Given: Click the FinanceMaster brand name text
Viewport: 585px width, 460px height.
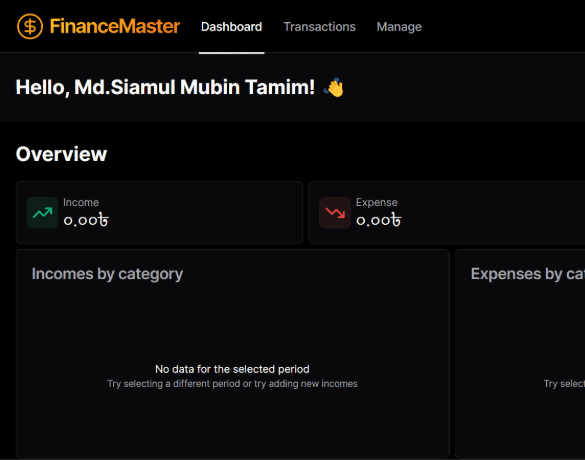Looking at the screenshot, I should coord(115,26).
